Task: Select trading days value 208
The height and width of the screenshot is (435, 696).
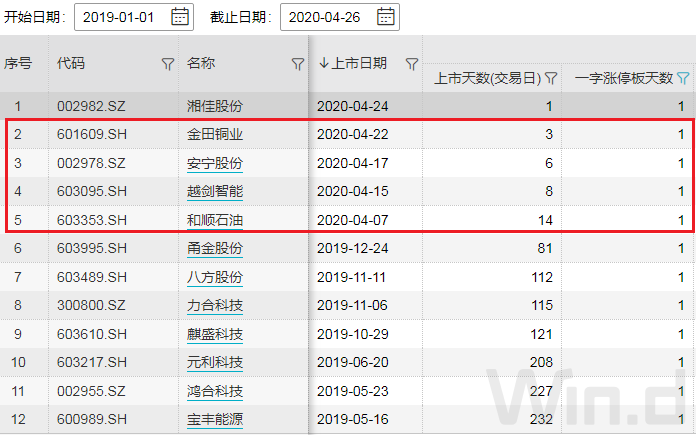Action: (x=542, y=362)
